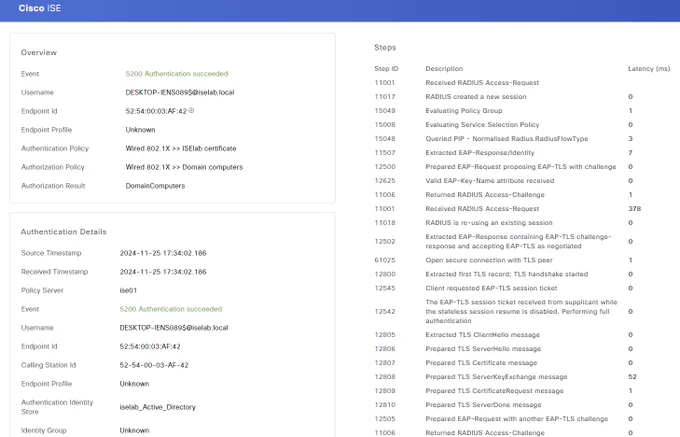Viewport: 680px width, 437px height.
Task: Select step 61025 'Open secure connection with TLS peer'
Action: pyautogui.click(x=489, y=260)
